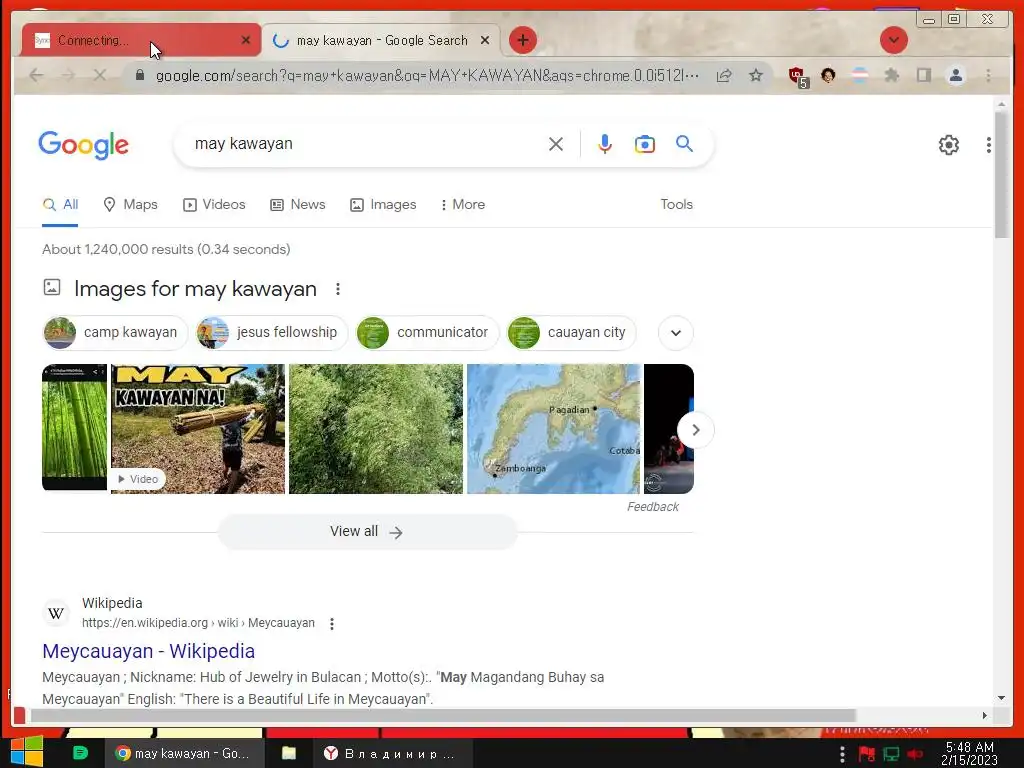
Task: Open search by image camera icon
Action: pos(645,144)
